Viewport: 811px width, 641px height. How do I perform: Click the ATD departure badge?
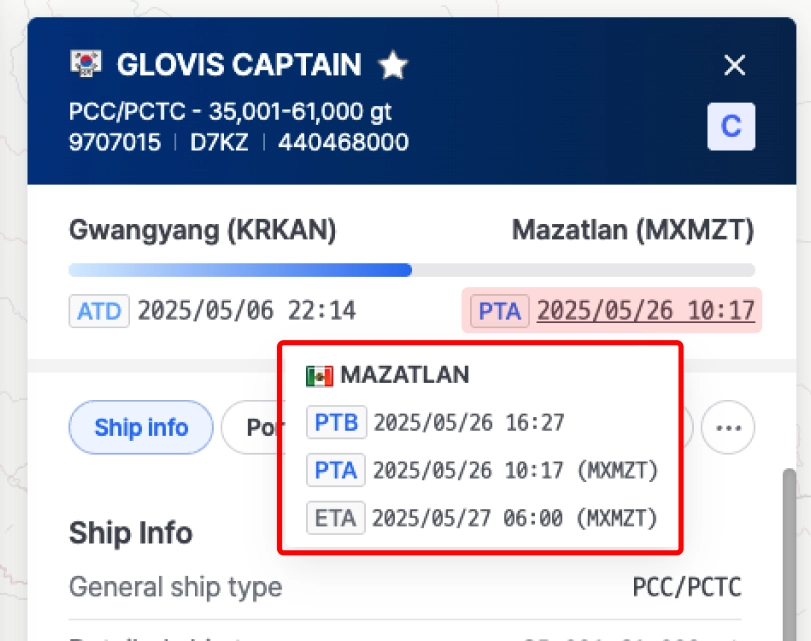(100, 311)
